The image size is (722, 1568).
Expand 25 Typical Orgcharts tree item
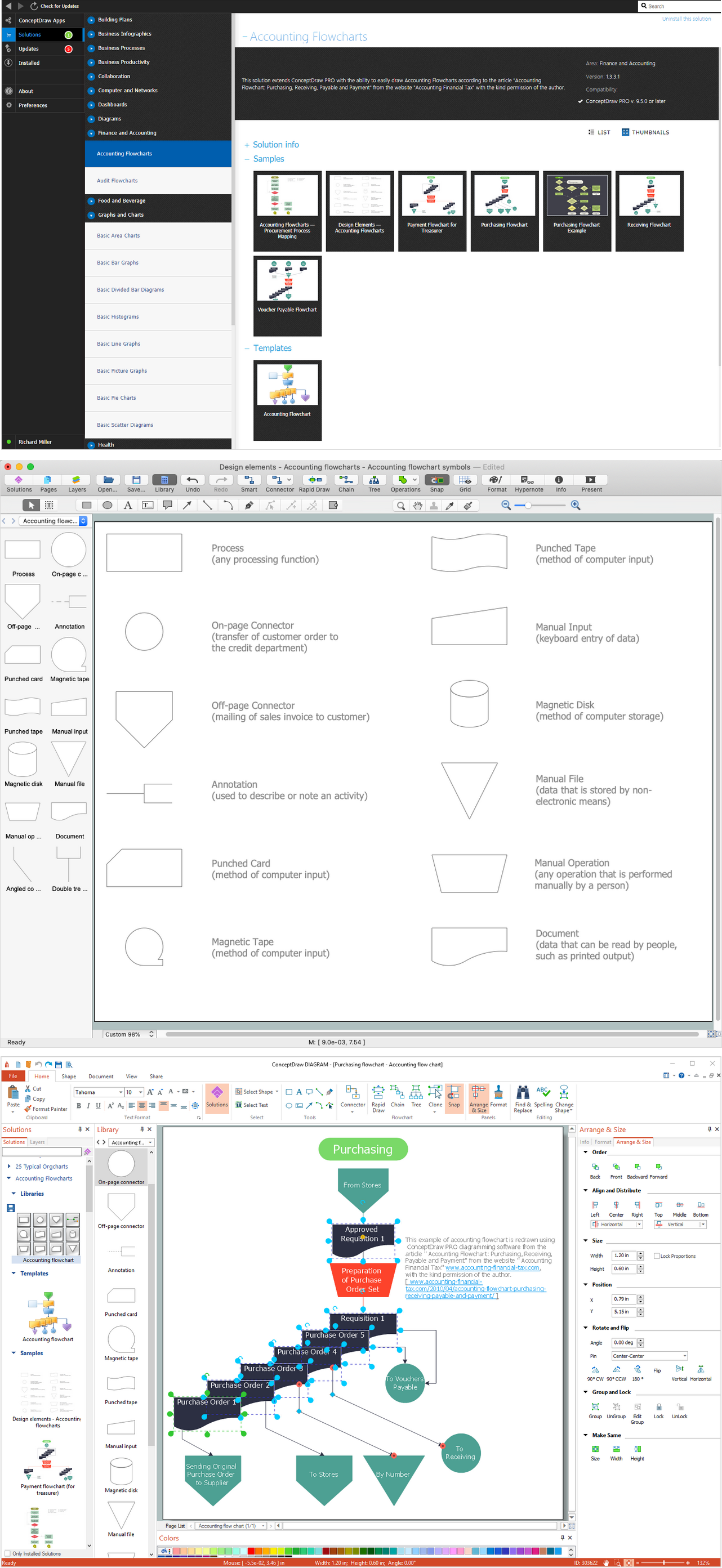tap(9, 1166)
